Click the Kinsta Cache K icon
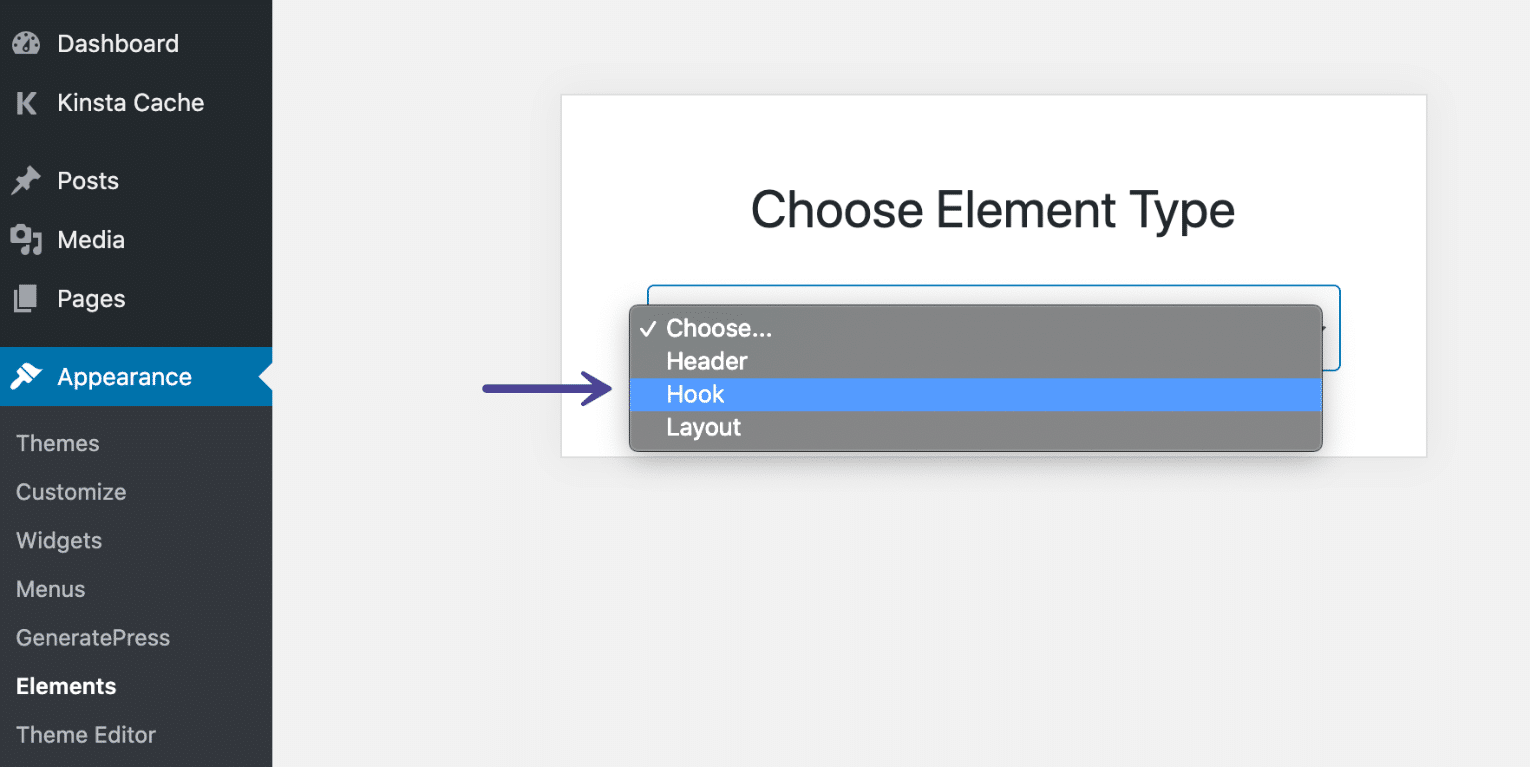This screenshot has width=1530, height=767. (x=25, y=102)
